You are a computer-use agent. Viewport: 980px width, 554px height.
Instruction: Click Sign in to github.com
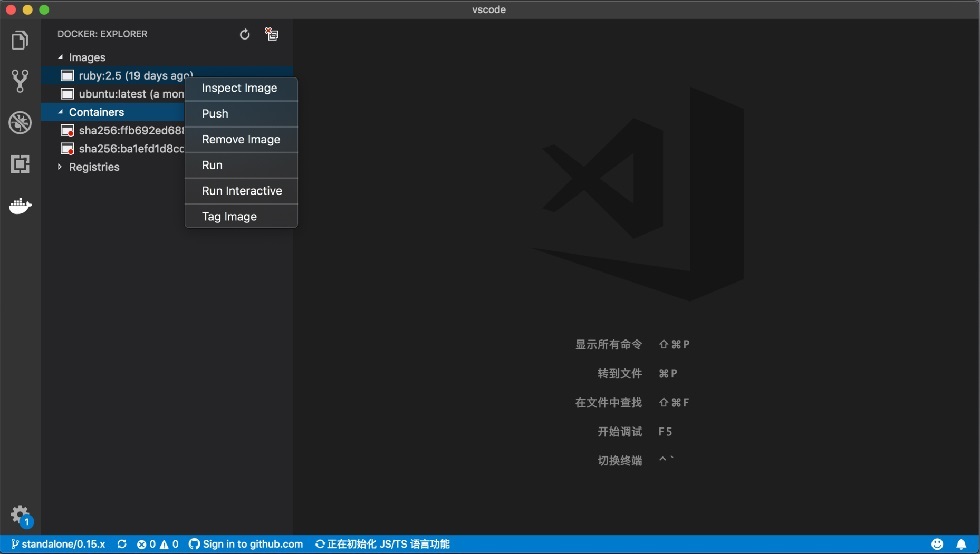click(246, 544)
